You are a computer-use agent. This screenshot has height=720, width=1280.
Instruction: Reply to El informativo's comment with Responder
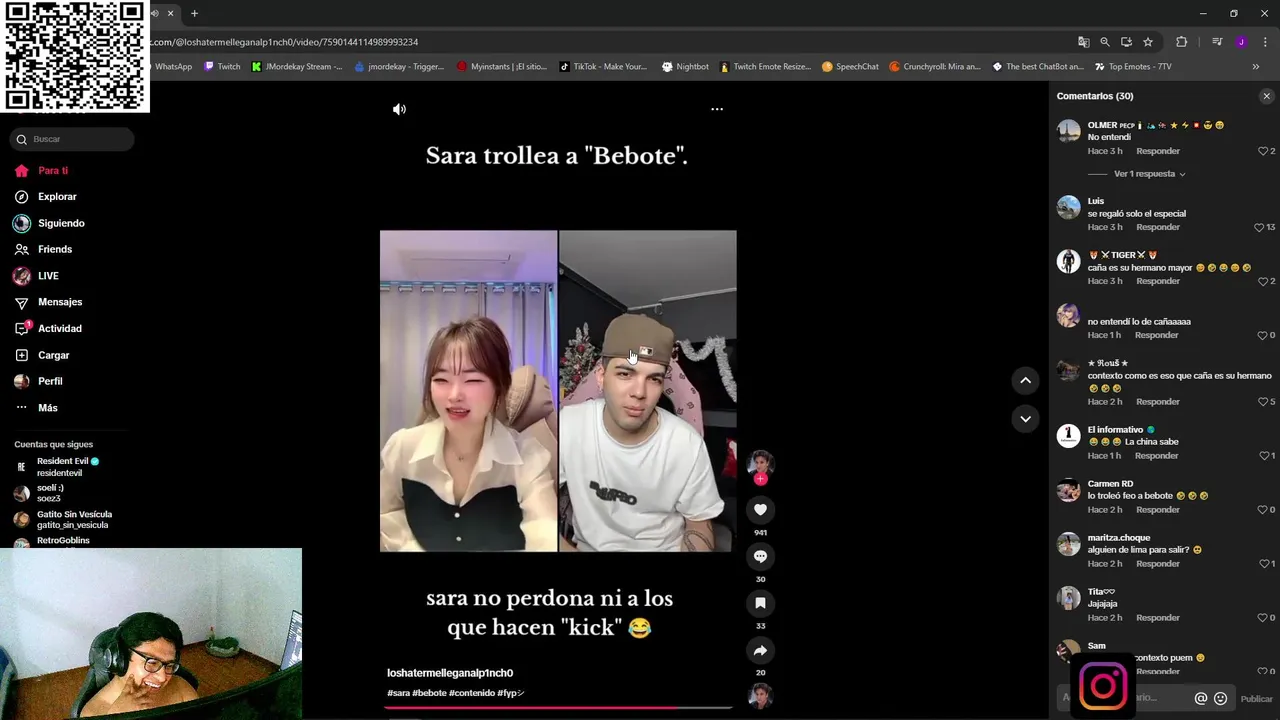pyautogui.click(x=1158, y=456)
